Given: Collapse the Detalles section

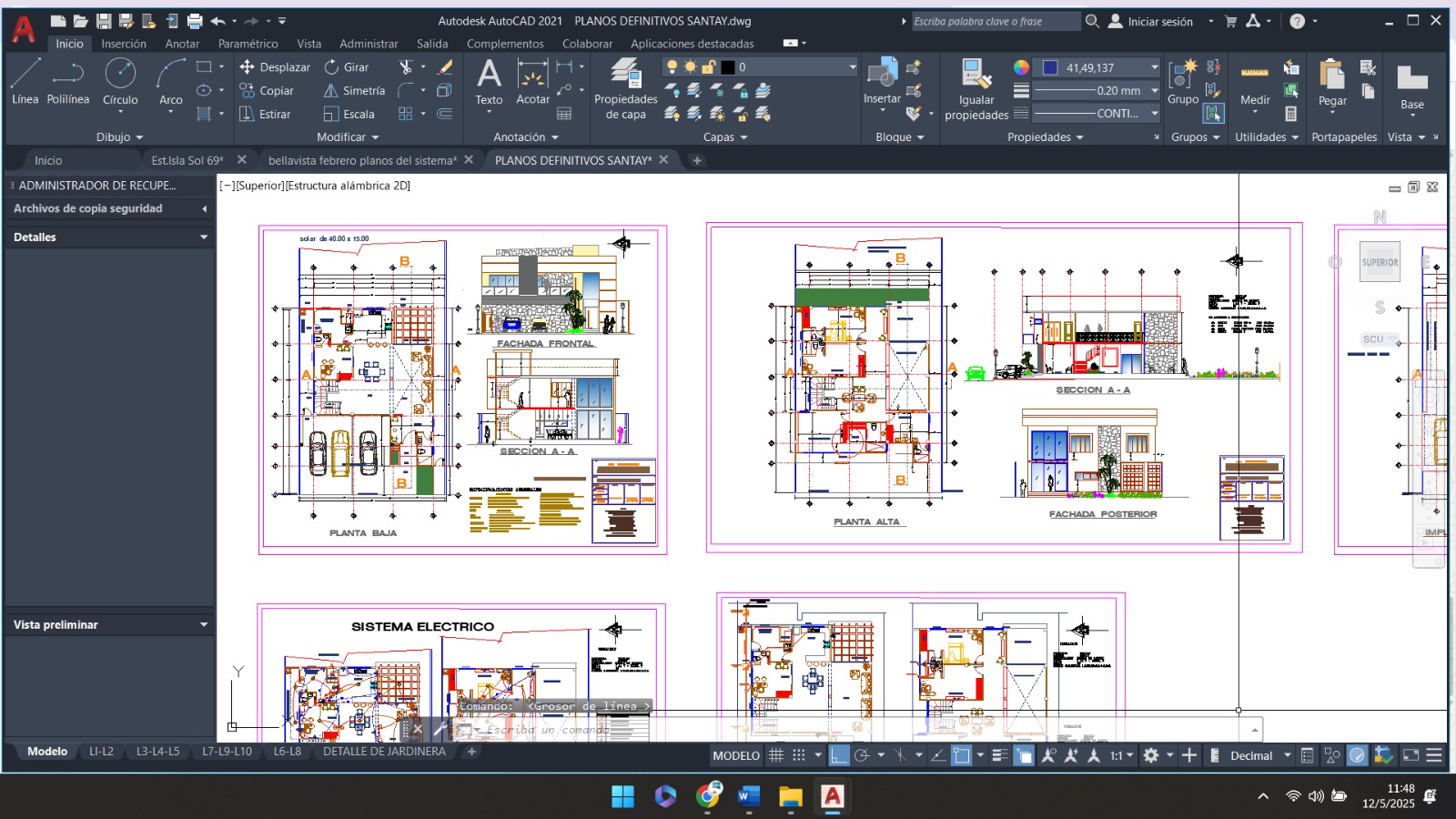Looking at the screenshot, I should (204, 238).
